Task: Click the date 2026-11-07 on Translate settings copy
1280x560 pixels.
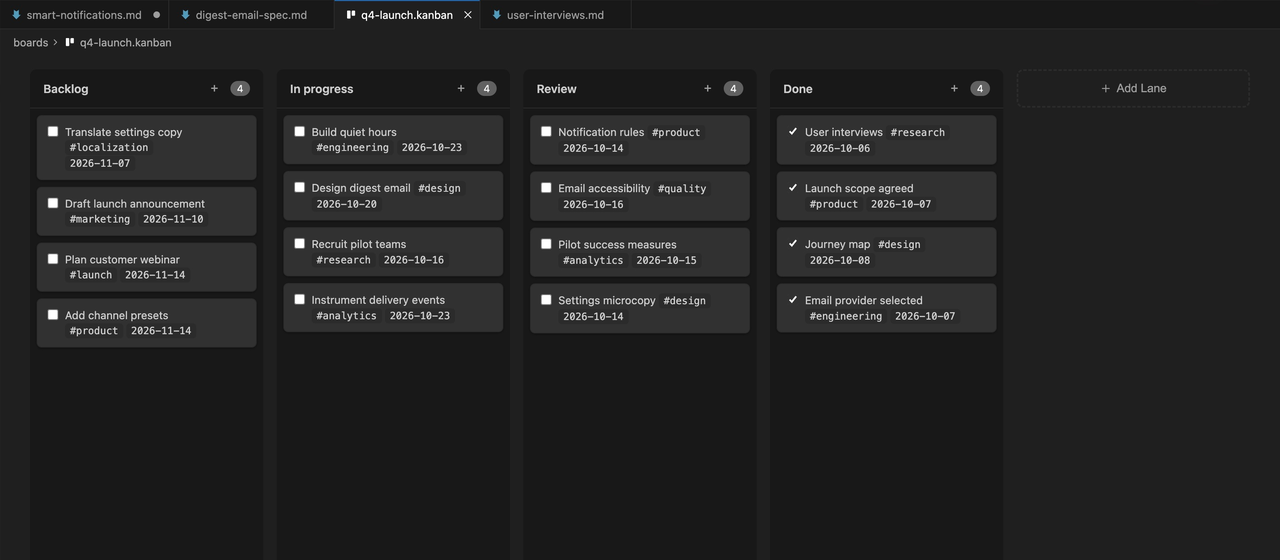Action: click(100, 163)
